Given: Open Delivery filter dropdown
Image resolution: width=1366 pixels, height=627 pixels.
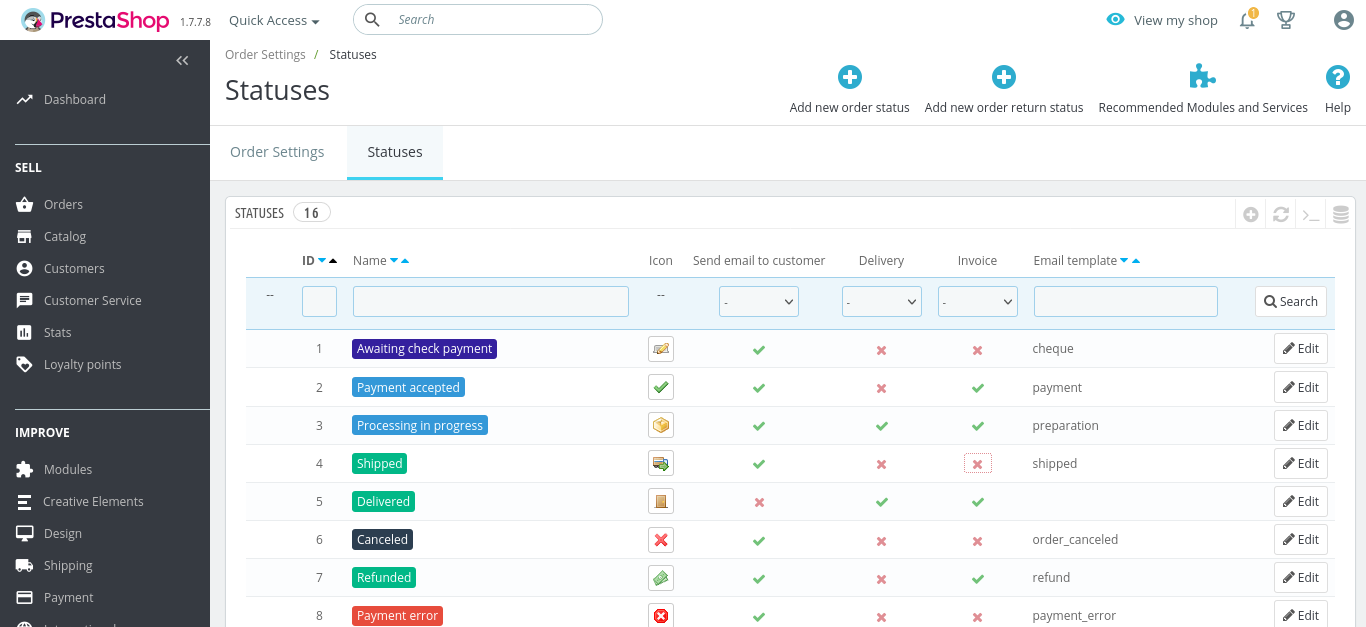Looking at the screenshot, I should (882, 301).
